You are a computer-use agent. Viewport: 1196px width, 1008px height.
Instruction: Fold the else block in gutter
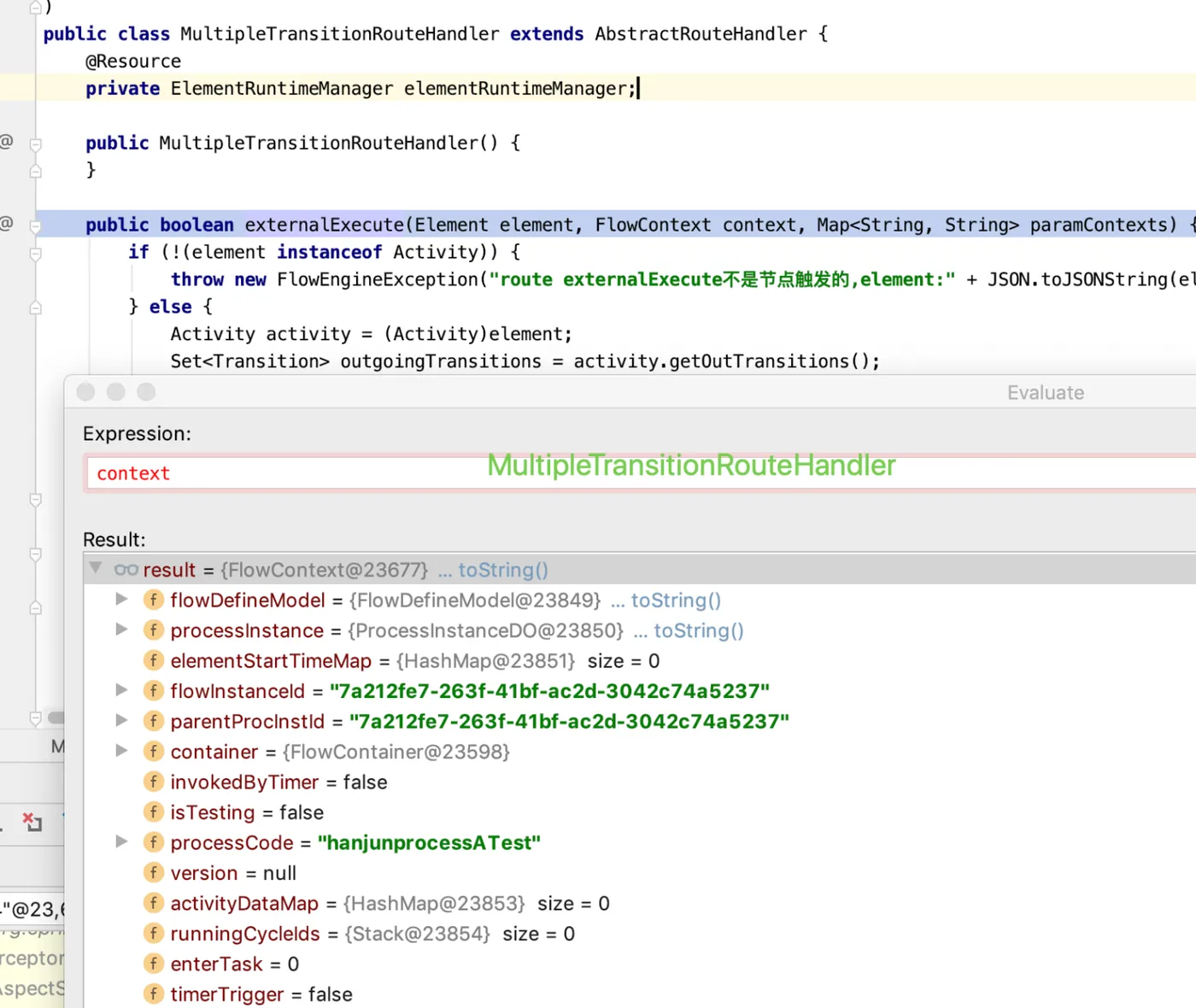coord(36,308)
